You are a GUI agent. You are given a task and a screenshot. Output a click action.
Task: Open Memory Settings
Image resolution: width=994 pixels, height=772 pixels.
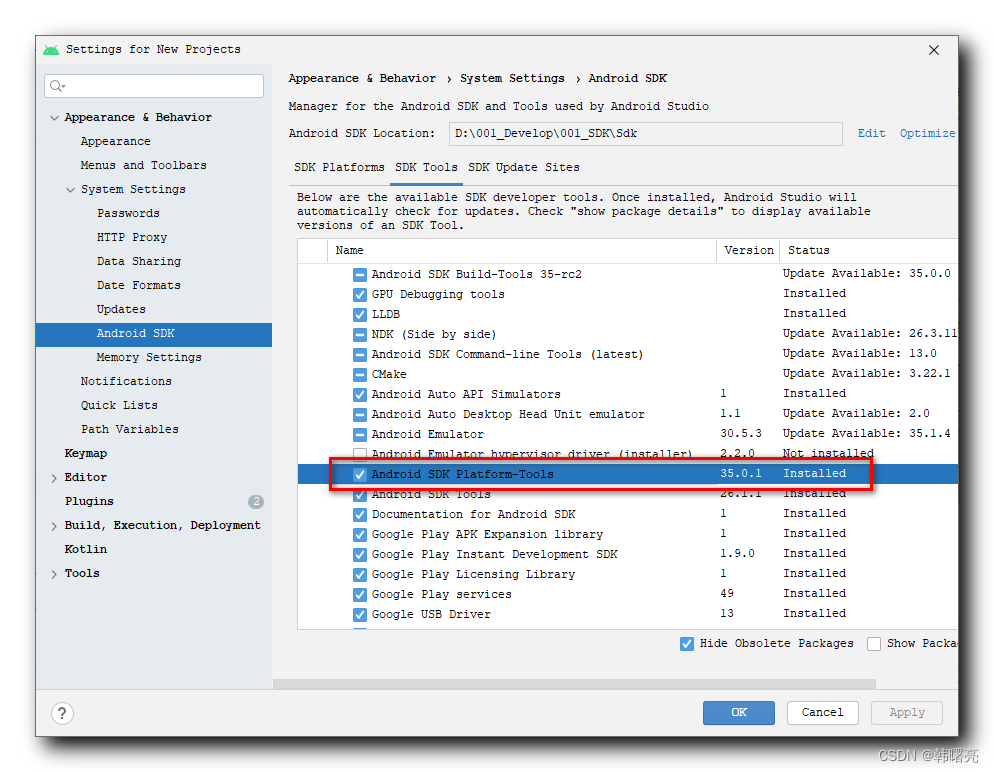pyautogui.click(x=149, y=357)
